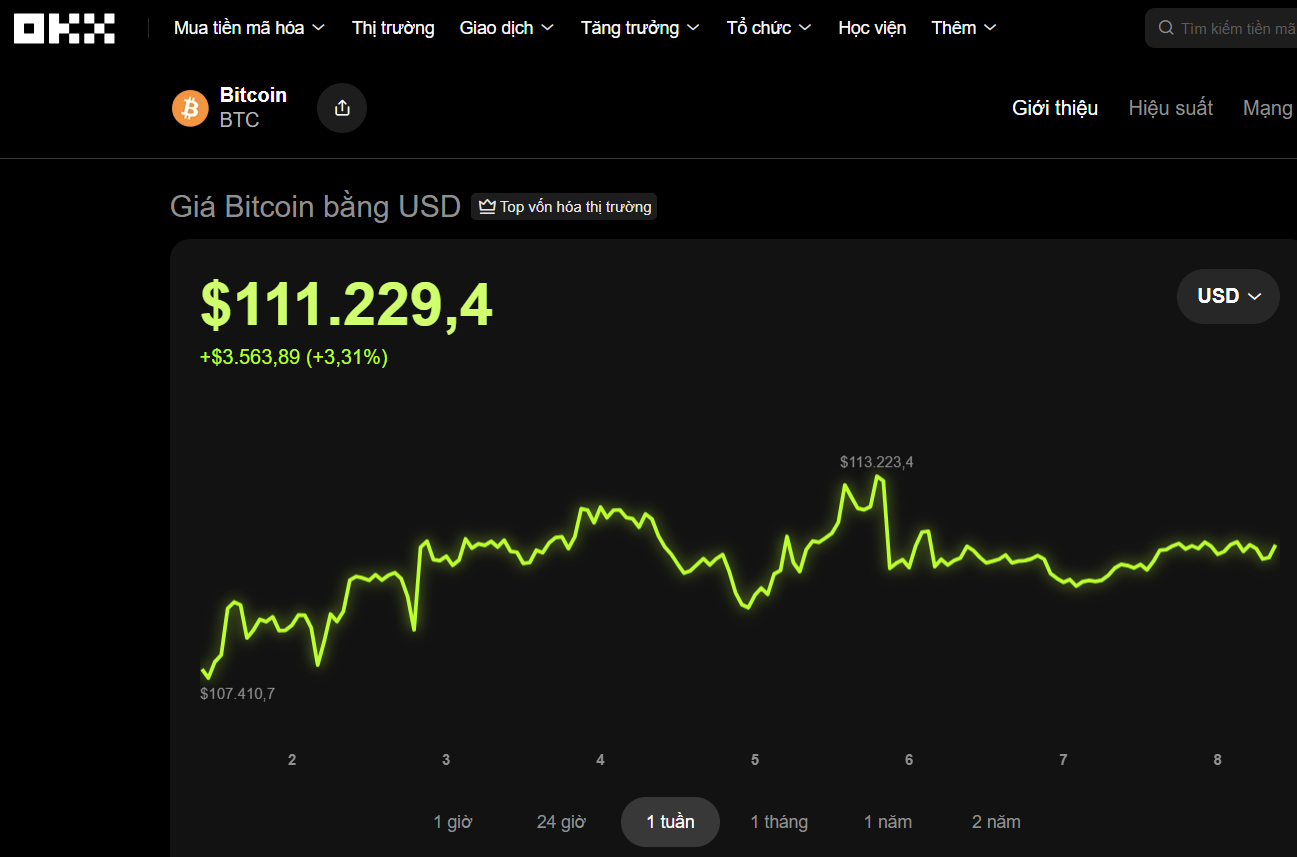Click the $113.223,4 peak on the chart
The height and width of the screenshot is (857, 1297).
click(878, 477)
